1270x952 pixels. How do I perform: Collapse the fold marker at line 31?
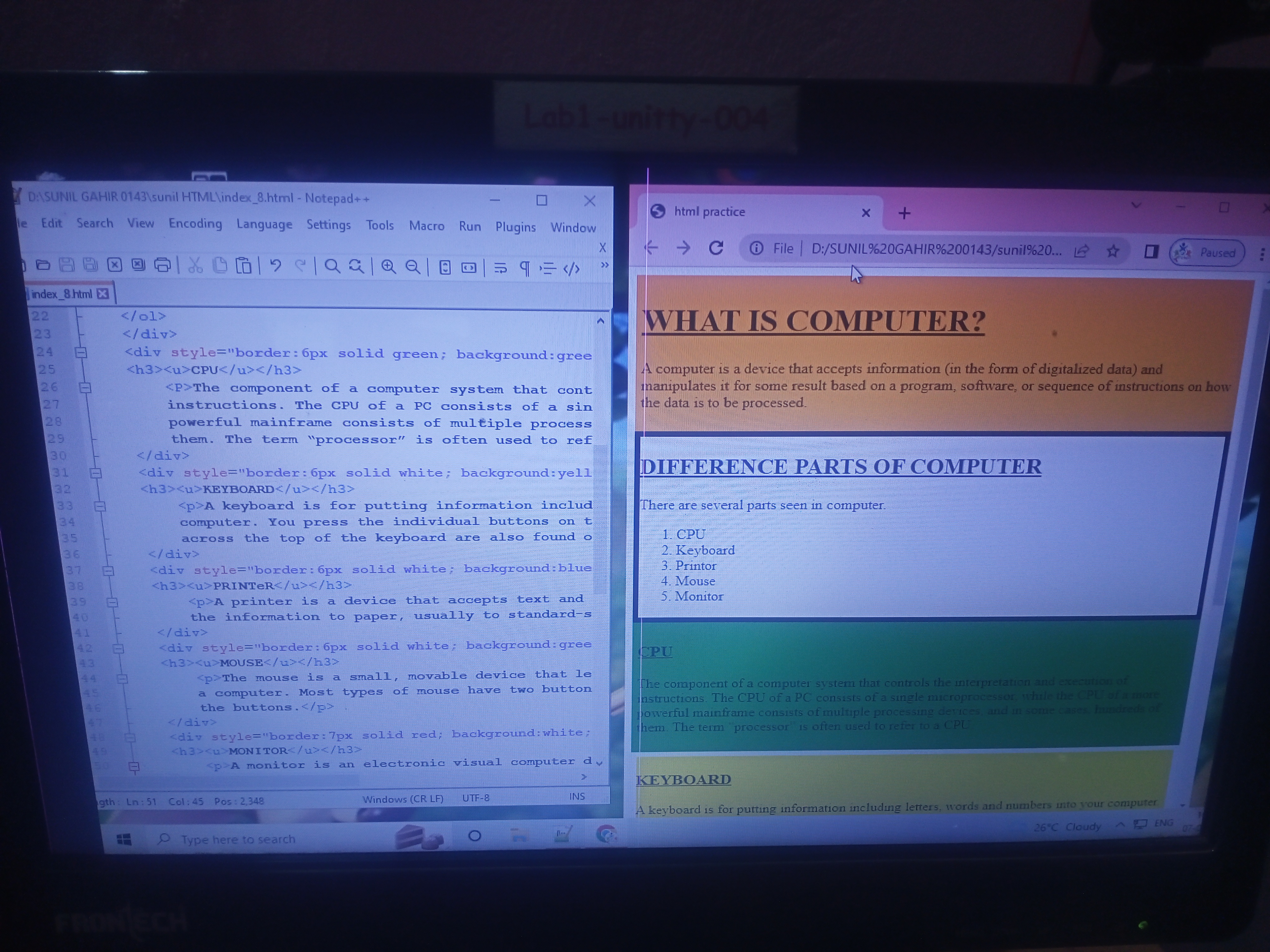coord(96,473)
